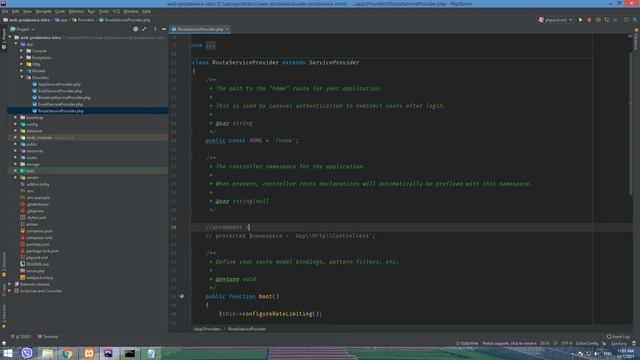This screenshot has height=360, width=640.
Task: Open the command prompt window from taskbar
Action: (x=130, y=353)
